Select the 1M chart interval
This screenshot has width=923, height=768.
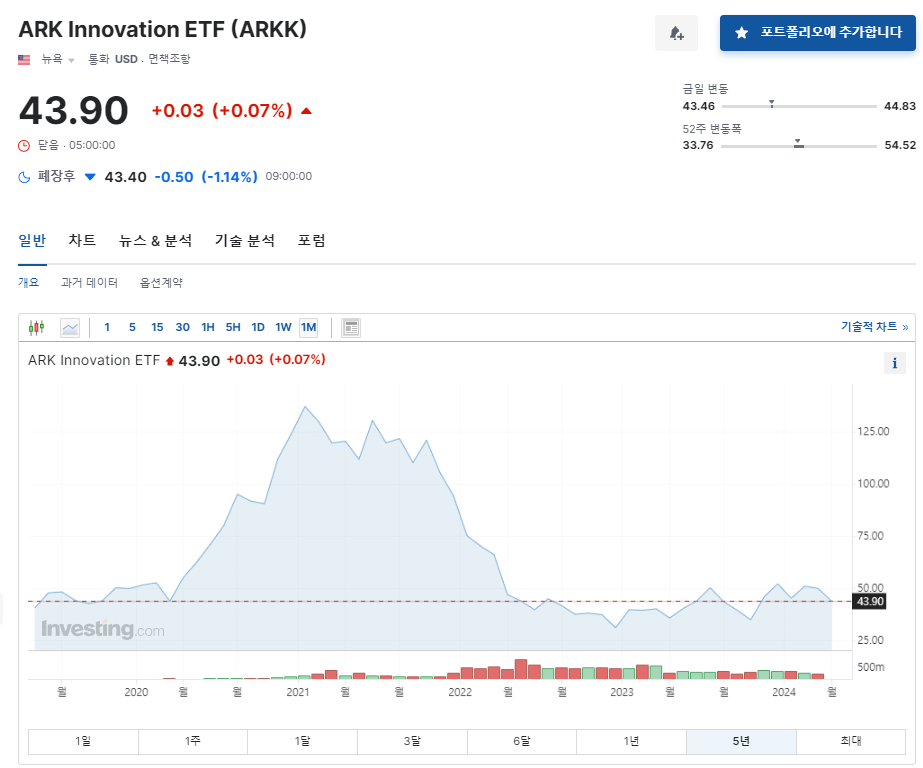[308, 327]
